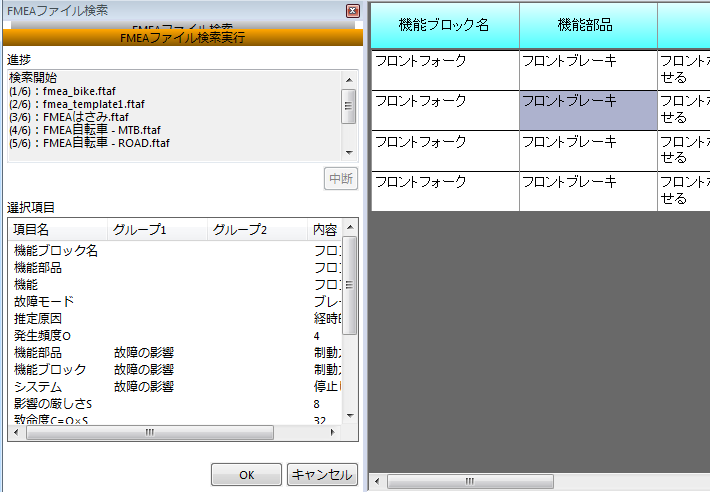Select the highlighted フロントブレーキ cell
The height and width of the screenshot is (492, 710).
click(588, 109)
